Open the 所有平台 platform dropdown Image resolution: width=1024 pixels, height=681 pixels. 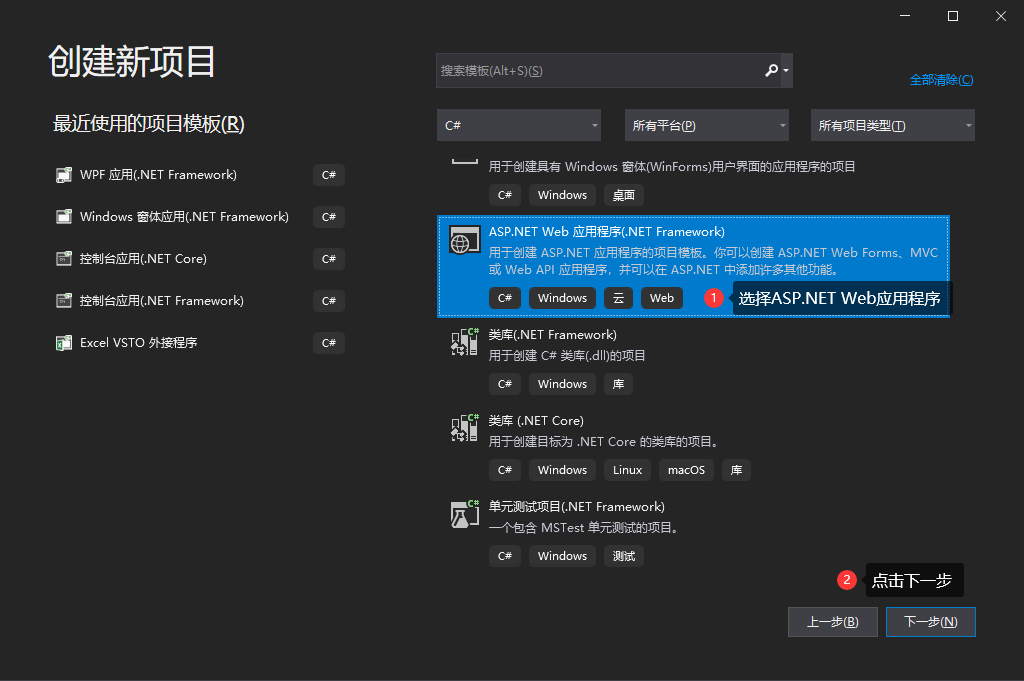pos(707,125)
